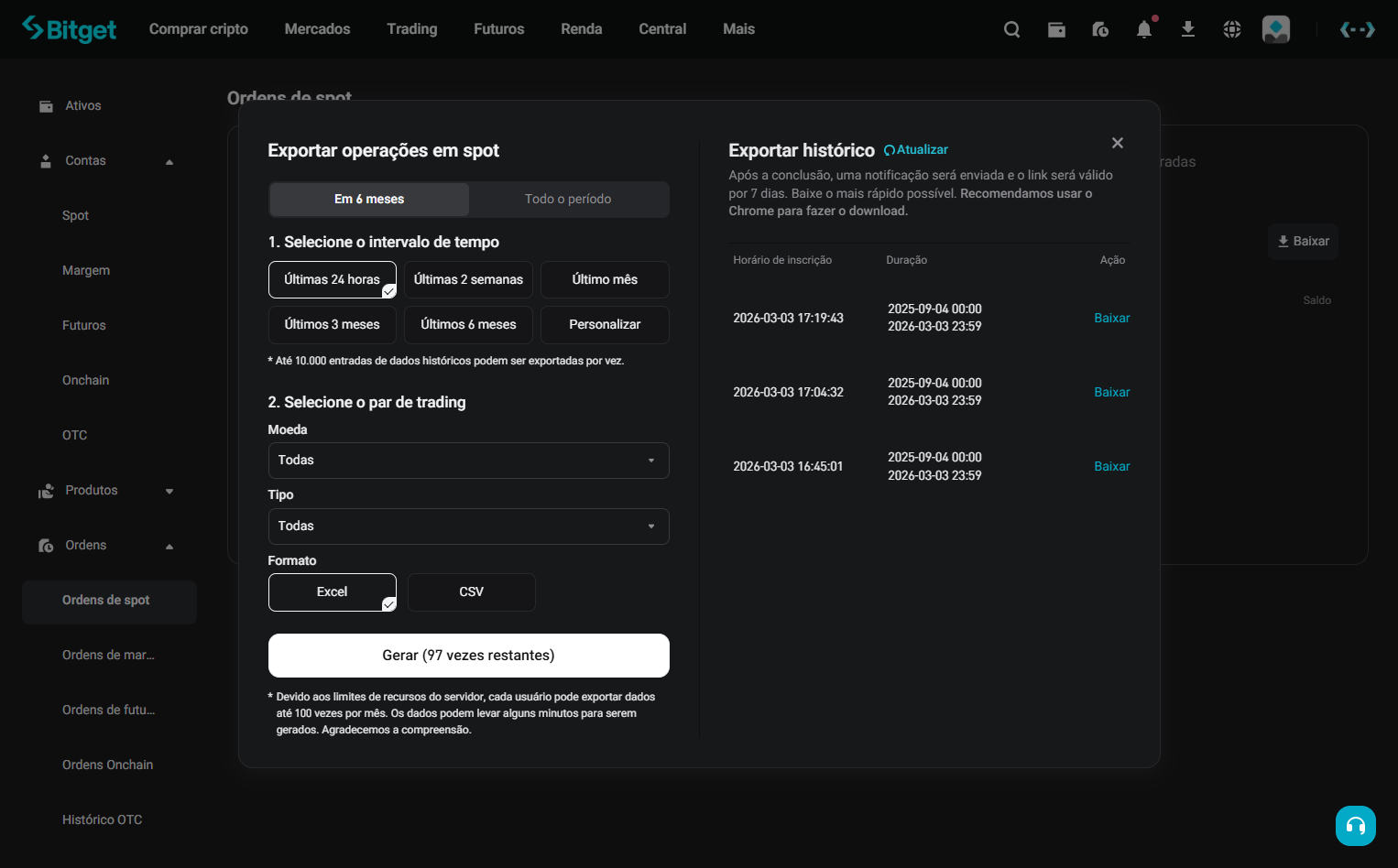This screenshot has height=868, width=1398.
Task: Open the support headset chat button
Action: [1356, 826]
